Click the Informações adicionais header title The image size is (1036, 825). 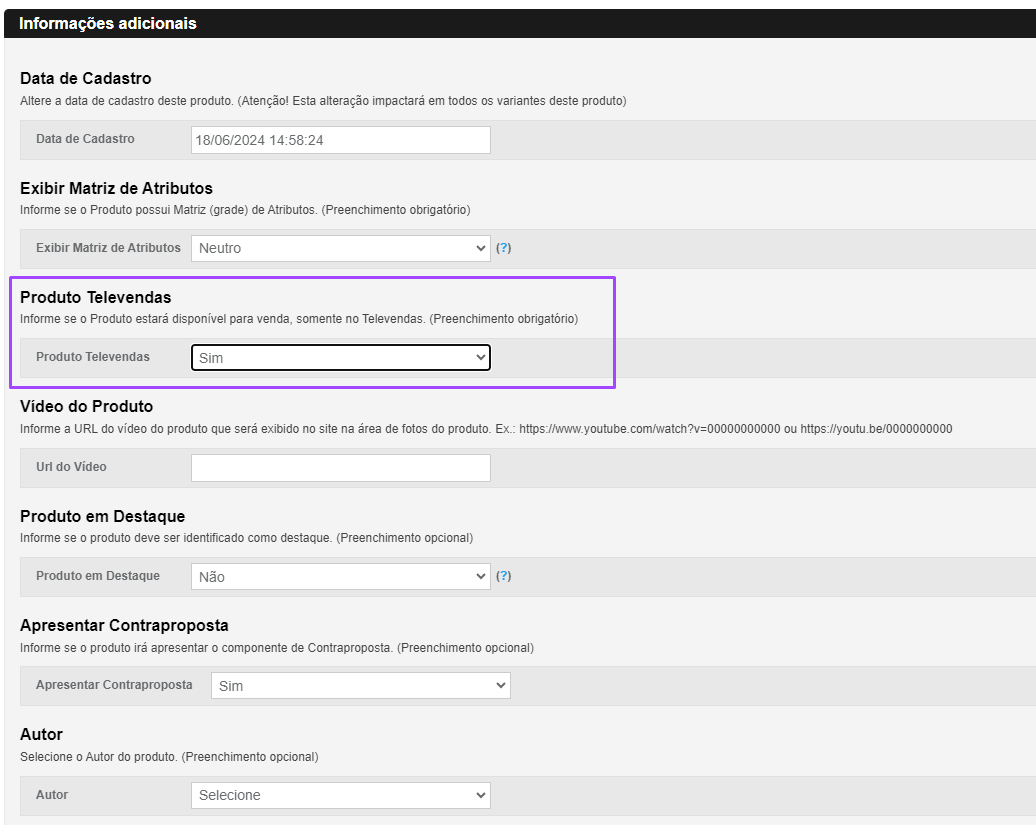(x=108, y=24)
